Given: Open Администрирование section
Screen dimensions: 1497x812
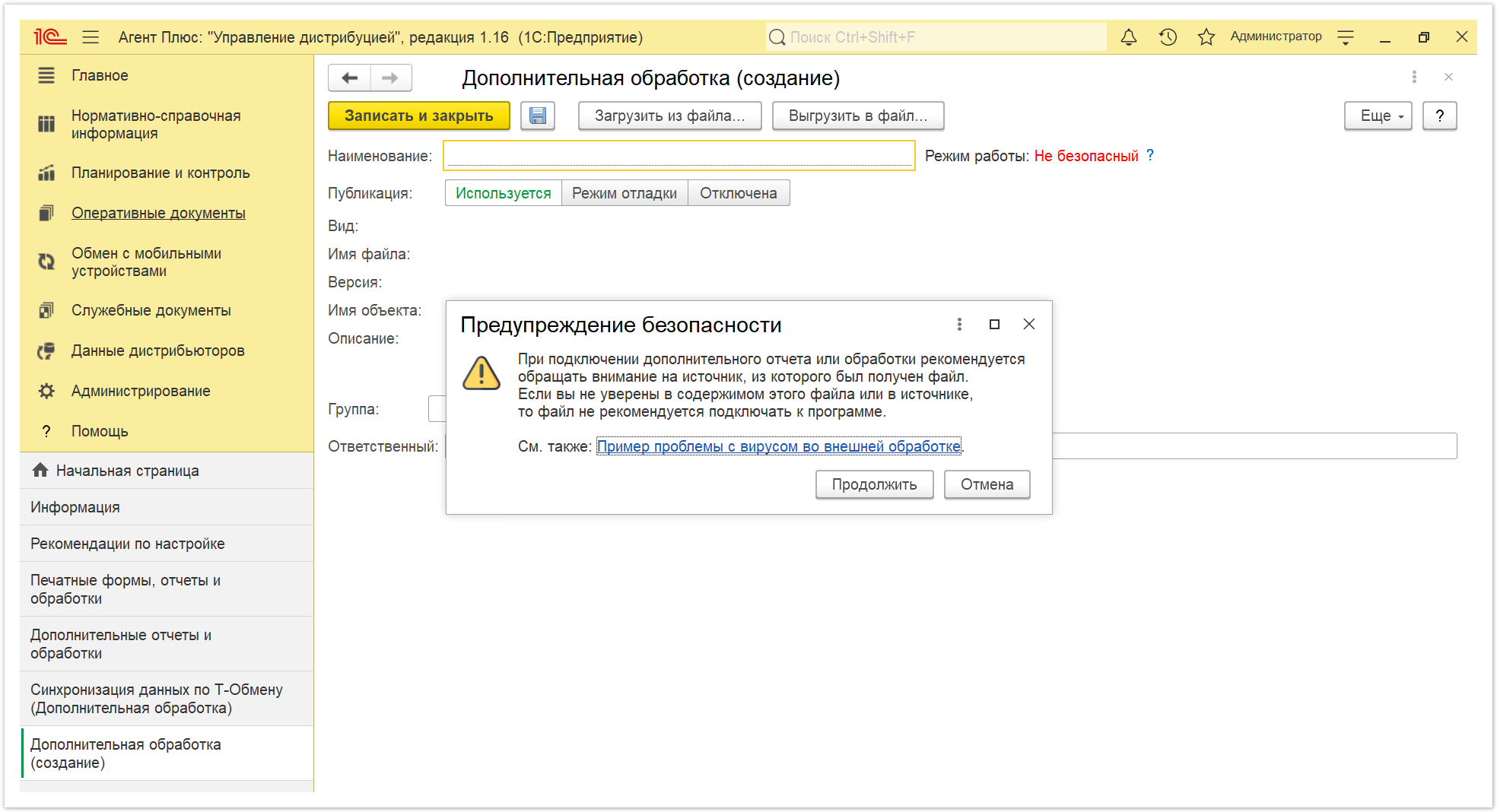Looking at the screenshot, I should tap(141, 391).
